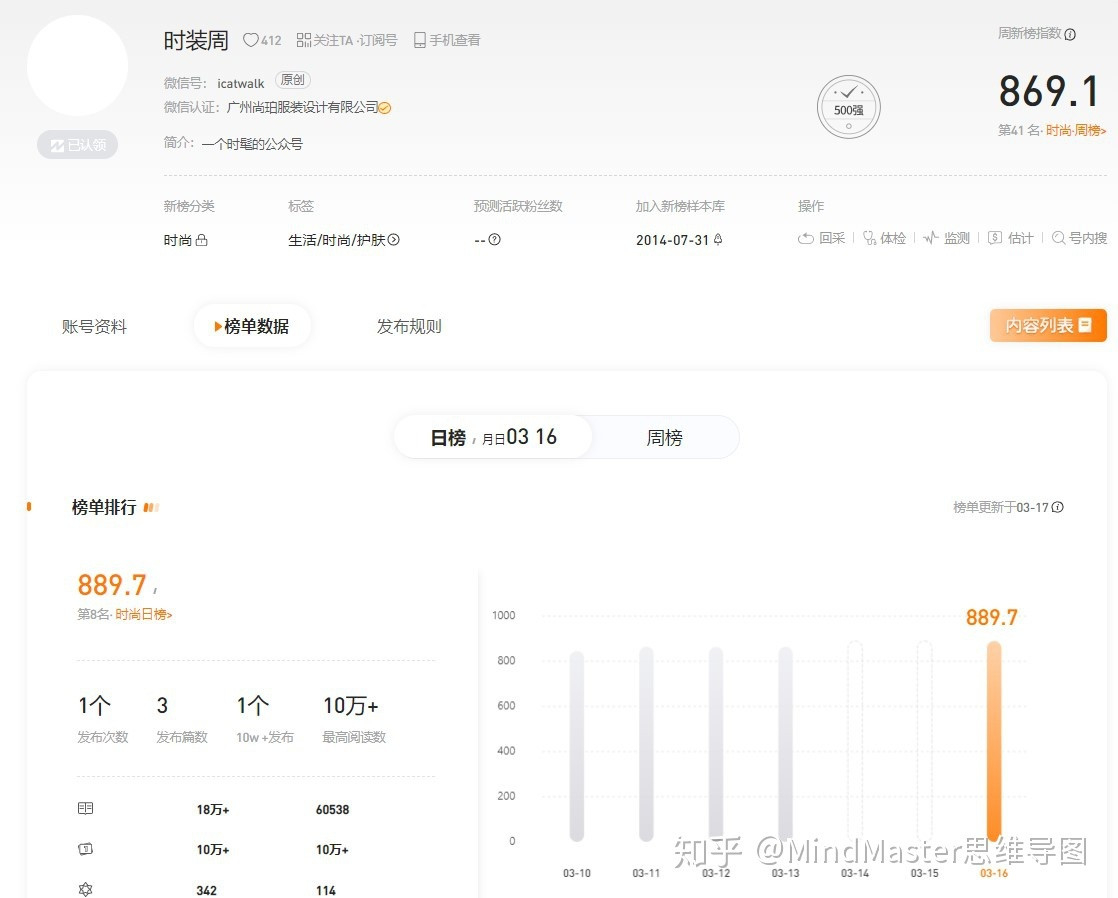The height and width of the screenshot is (898, 1118).
Task: Open the 内容列表 content list
Action: point(1047,325)
